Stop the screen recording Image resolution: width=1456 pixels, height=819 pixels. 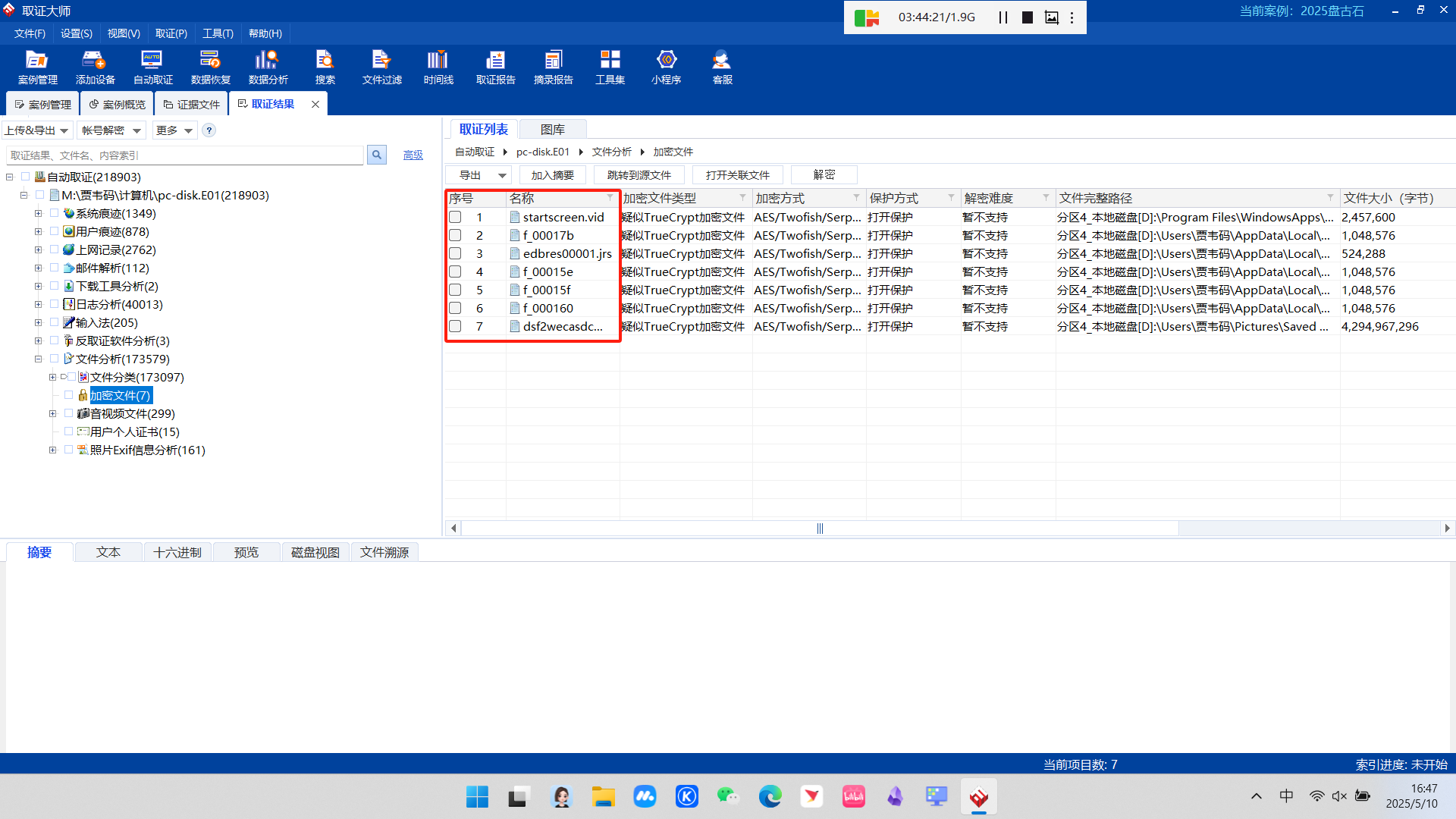tap(1027, 17)
